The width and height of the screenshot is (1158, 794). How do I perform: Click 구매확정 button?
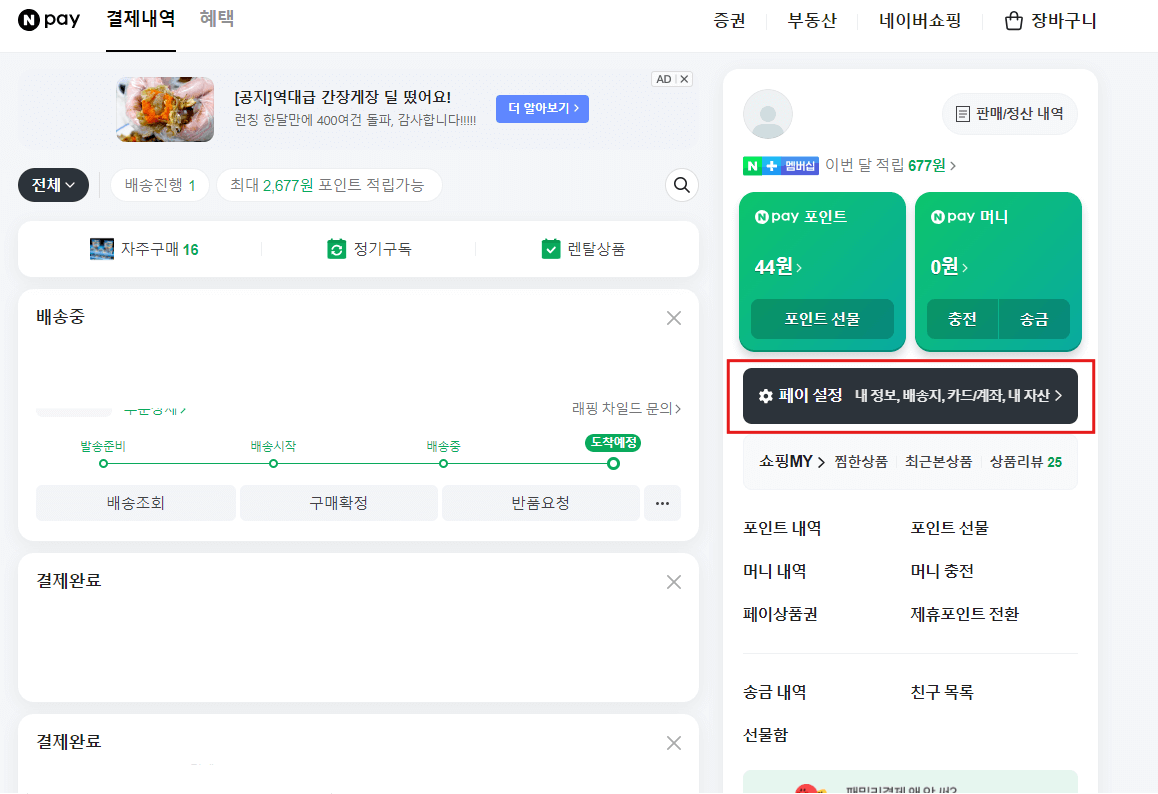pos(338,503)
